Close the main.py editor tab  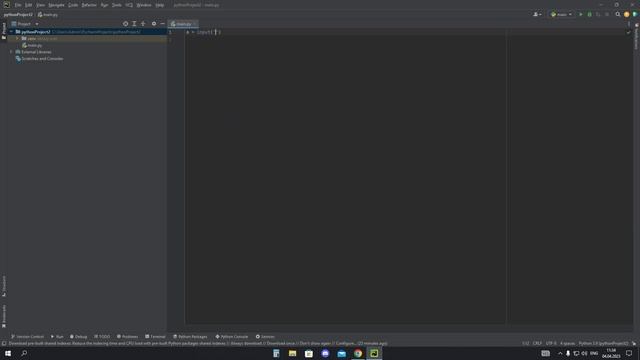point(195,24)
